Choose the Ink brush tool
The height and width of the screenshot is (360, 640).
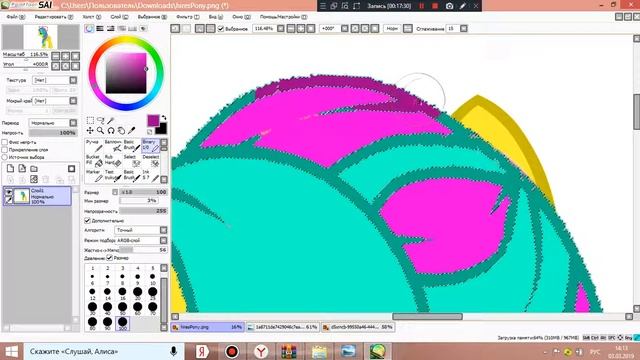[x=150, y=176]
